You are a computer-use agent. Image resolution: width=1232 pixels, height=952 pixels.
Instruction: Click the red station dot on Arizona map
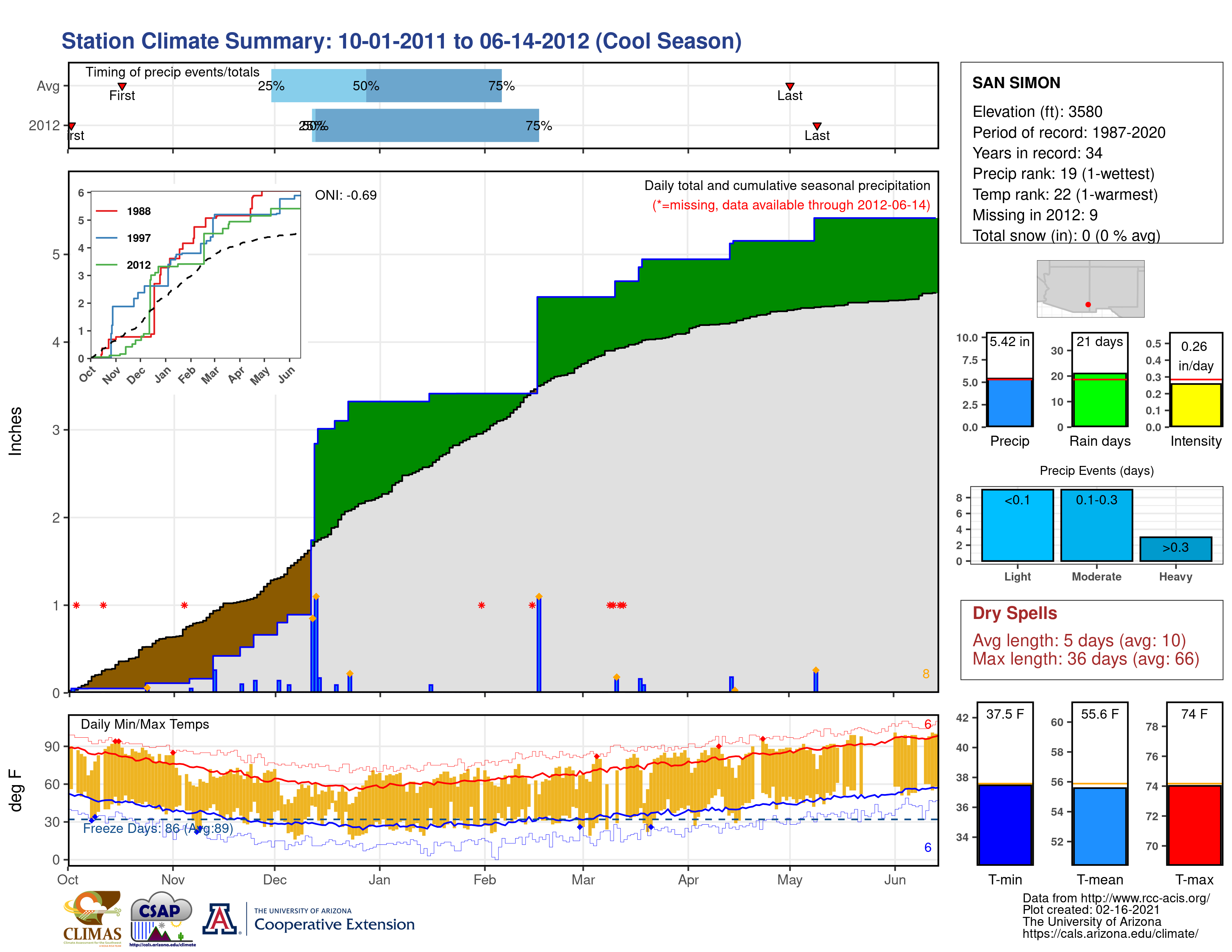[1088, 305]
